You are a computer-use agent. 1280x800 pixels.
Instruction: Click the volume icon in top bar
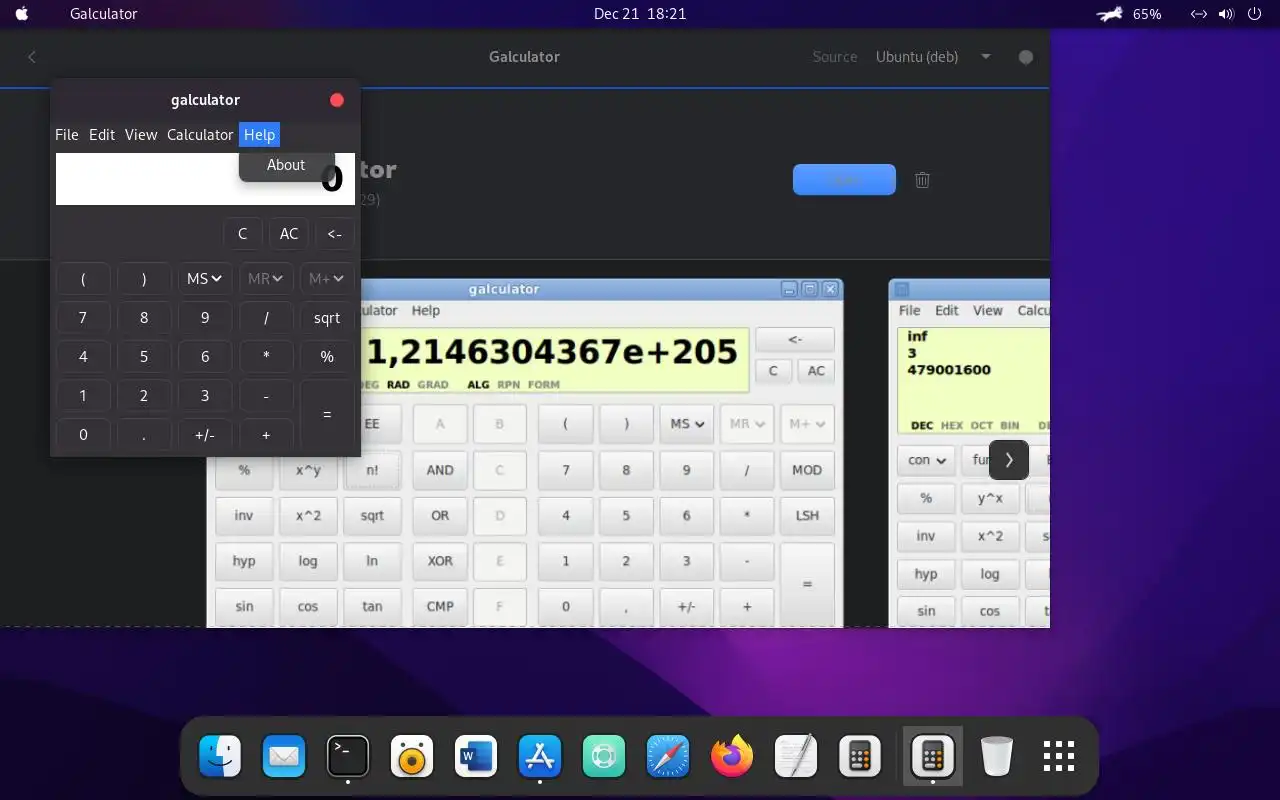click(x=1226, y=14)
